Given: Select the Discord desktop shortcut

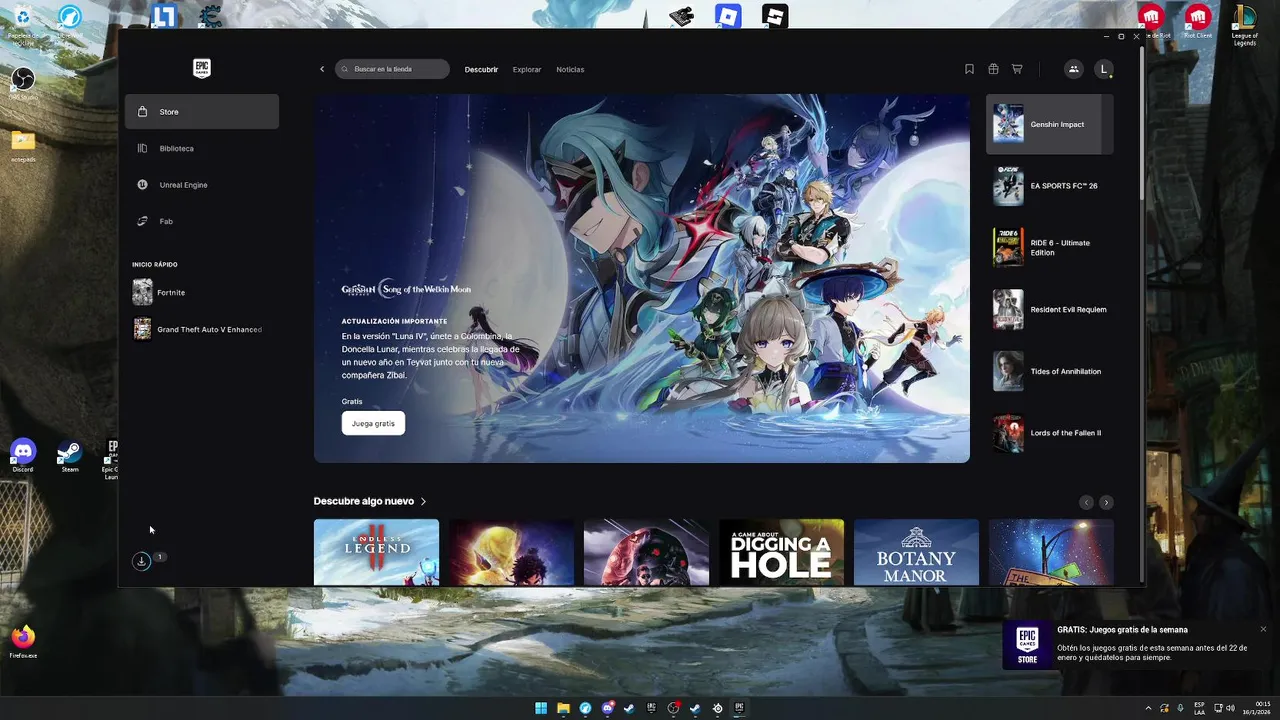Looking at the screenshot, I should tap(23, 456).
